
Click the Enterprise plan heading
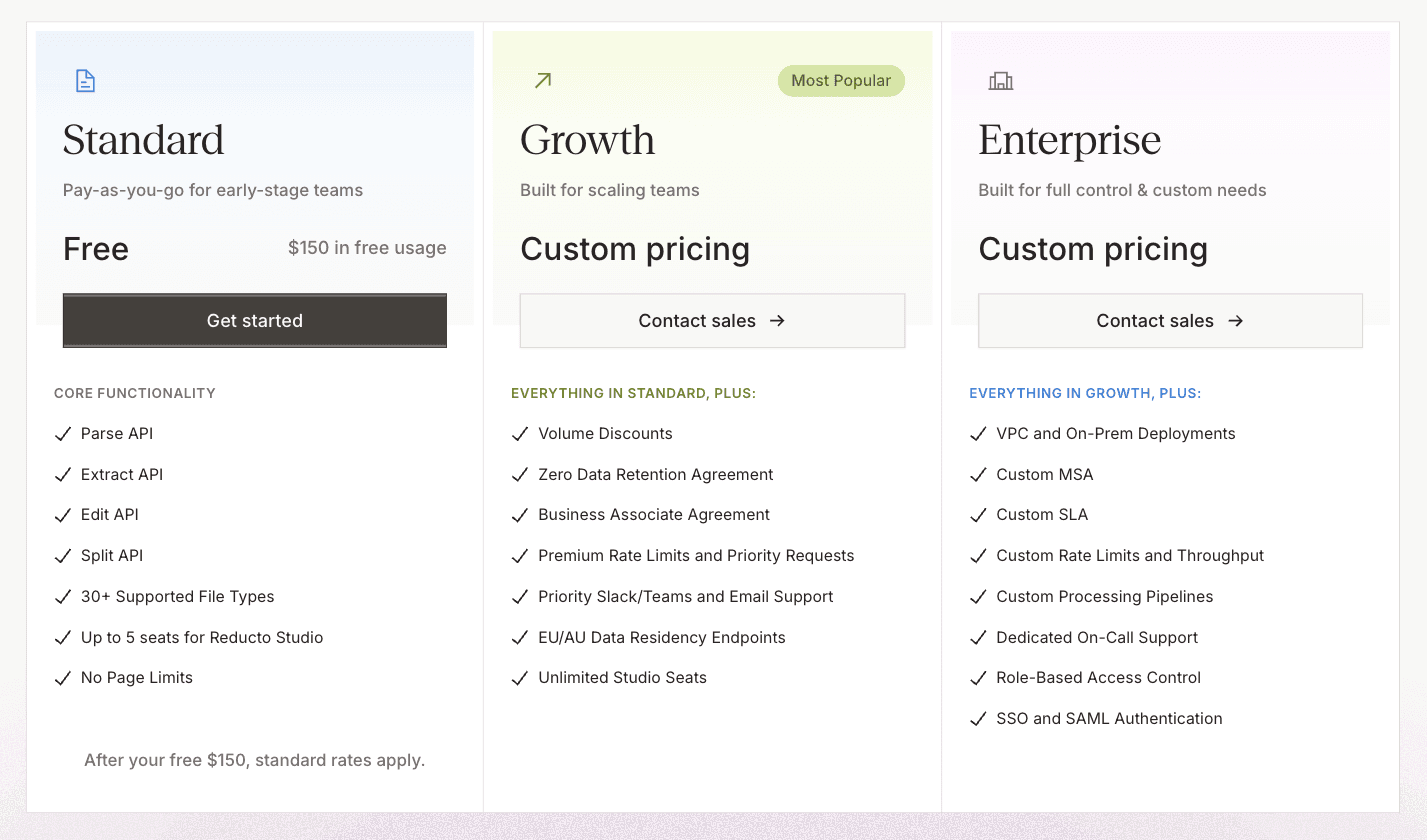[x=1070, y=140]
